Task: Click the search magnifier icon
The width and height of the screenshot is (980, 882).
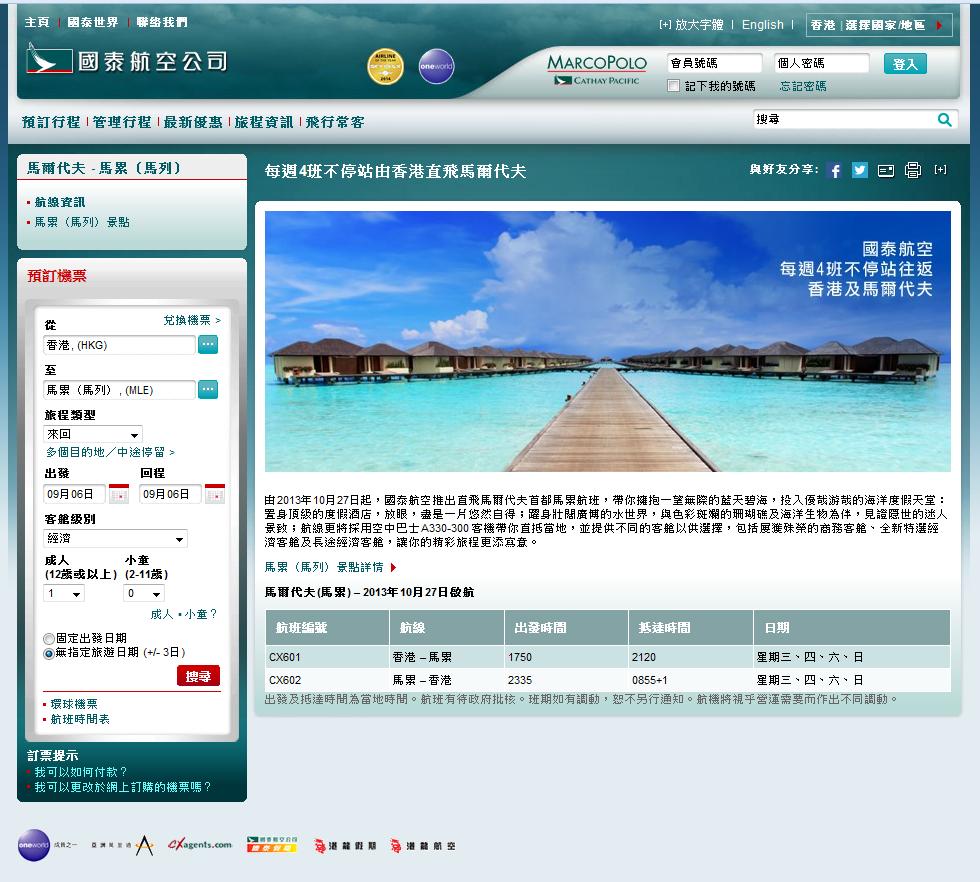Action: coord(944,119)
